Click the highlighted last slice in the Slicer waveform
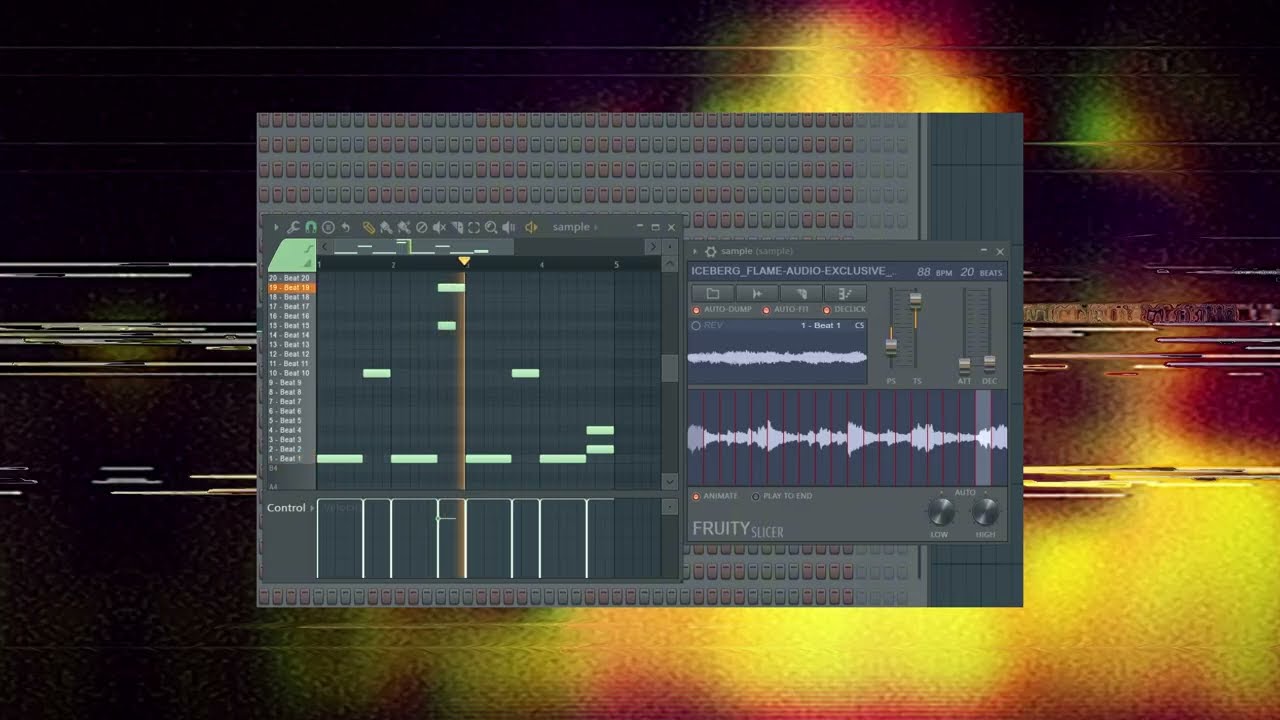This screenshot has width=1280, height=720. (983, 437)
